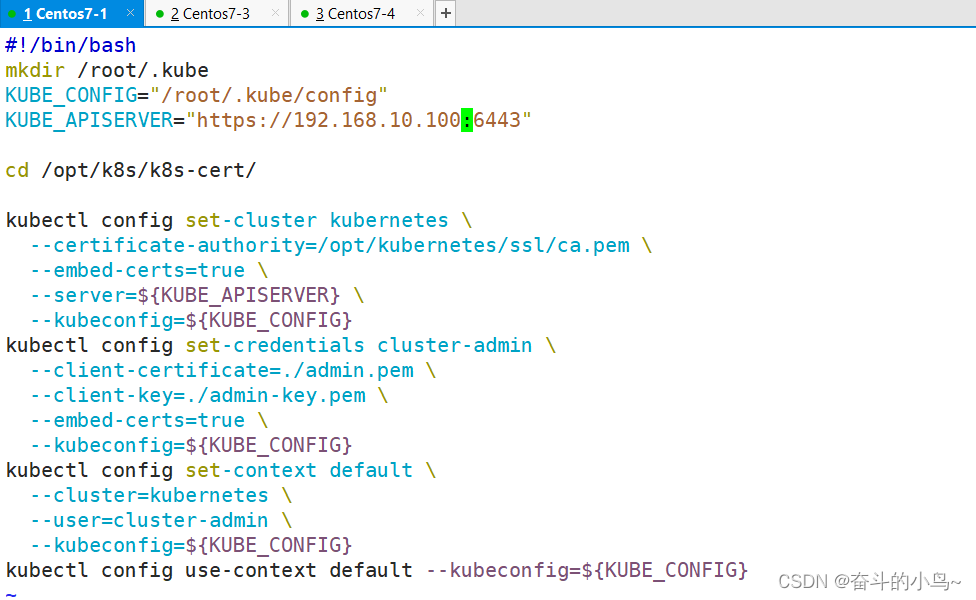This screenshot has width=976, height=600.
Task: Switch to the Centos7-3 session tab
Action: pyautogui.click(x=217, y=13)
